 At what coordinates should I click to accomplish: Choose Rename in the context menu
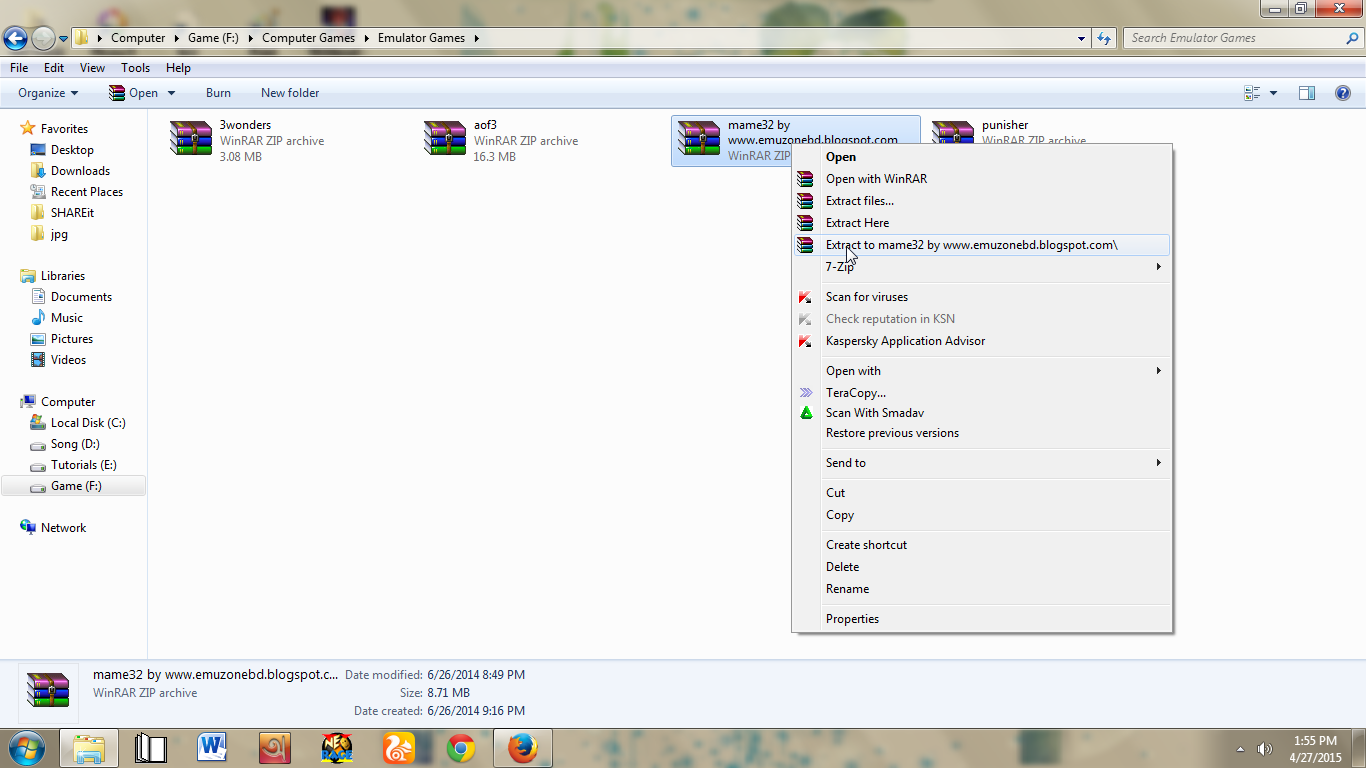982,589
